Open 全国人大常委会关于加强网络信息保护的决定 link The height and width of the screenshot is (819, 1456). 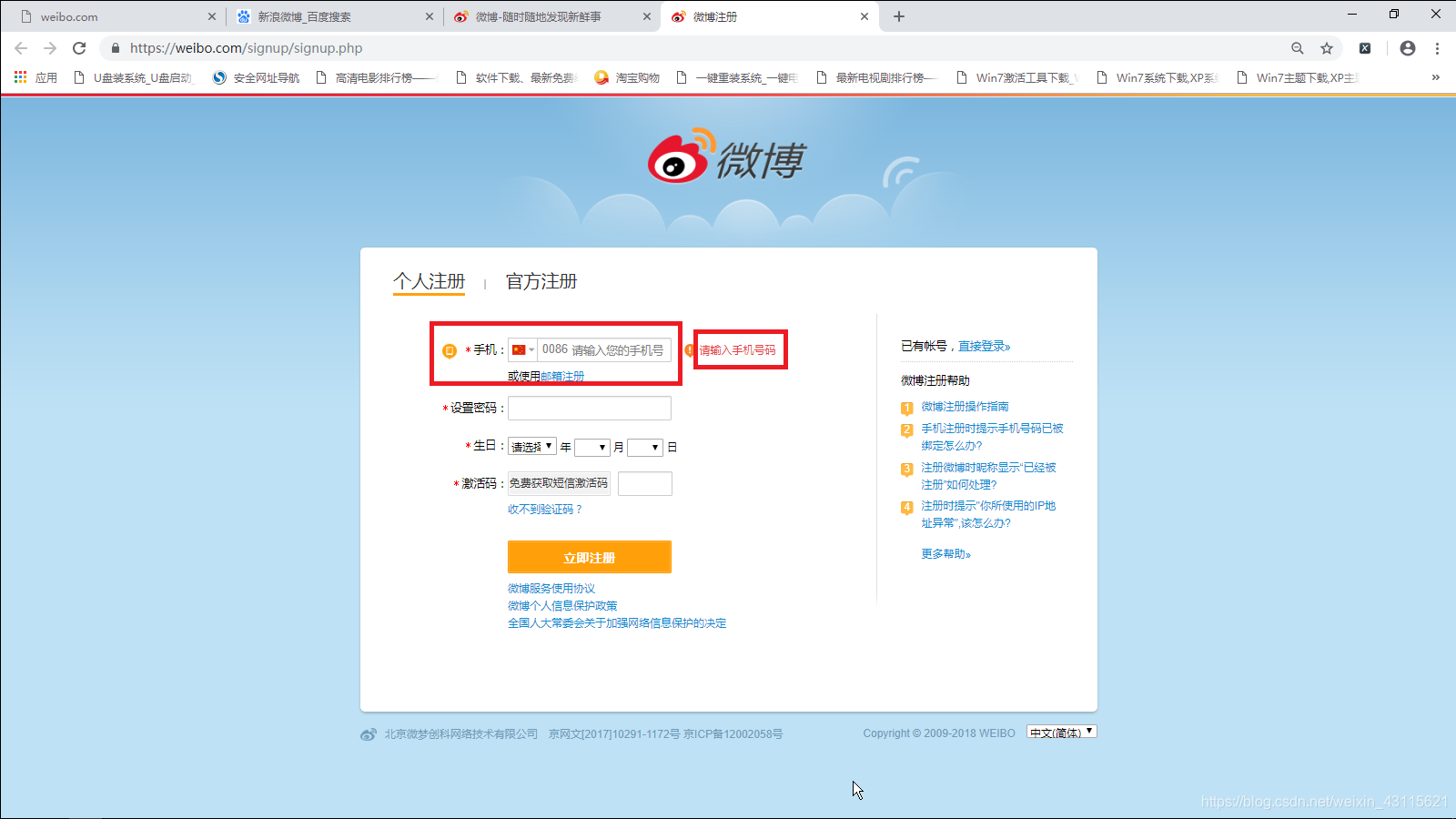tap(617, 623)
